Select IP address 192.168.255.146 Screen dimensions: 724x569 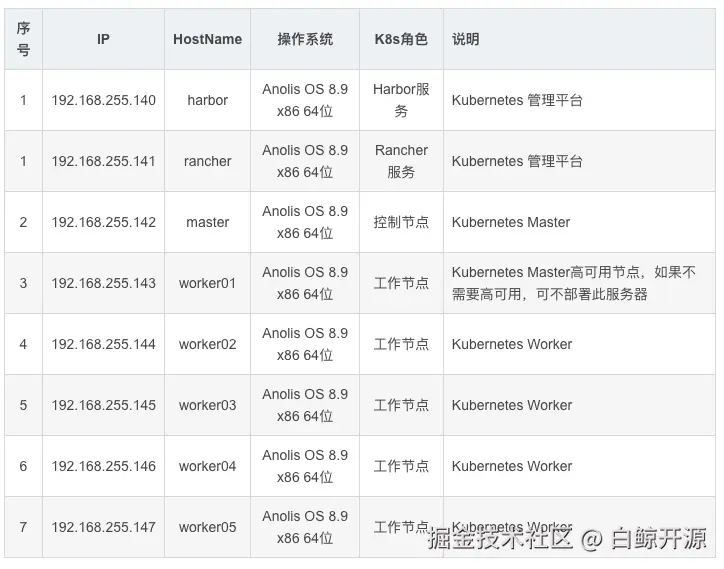coord(103,466)
